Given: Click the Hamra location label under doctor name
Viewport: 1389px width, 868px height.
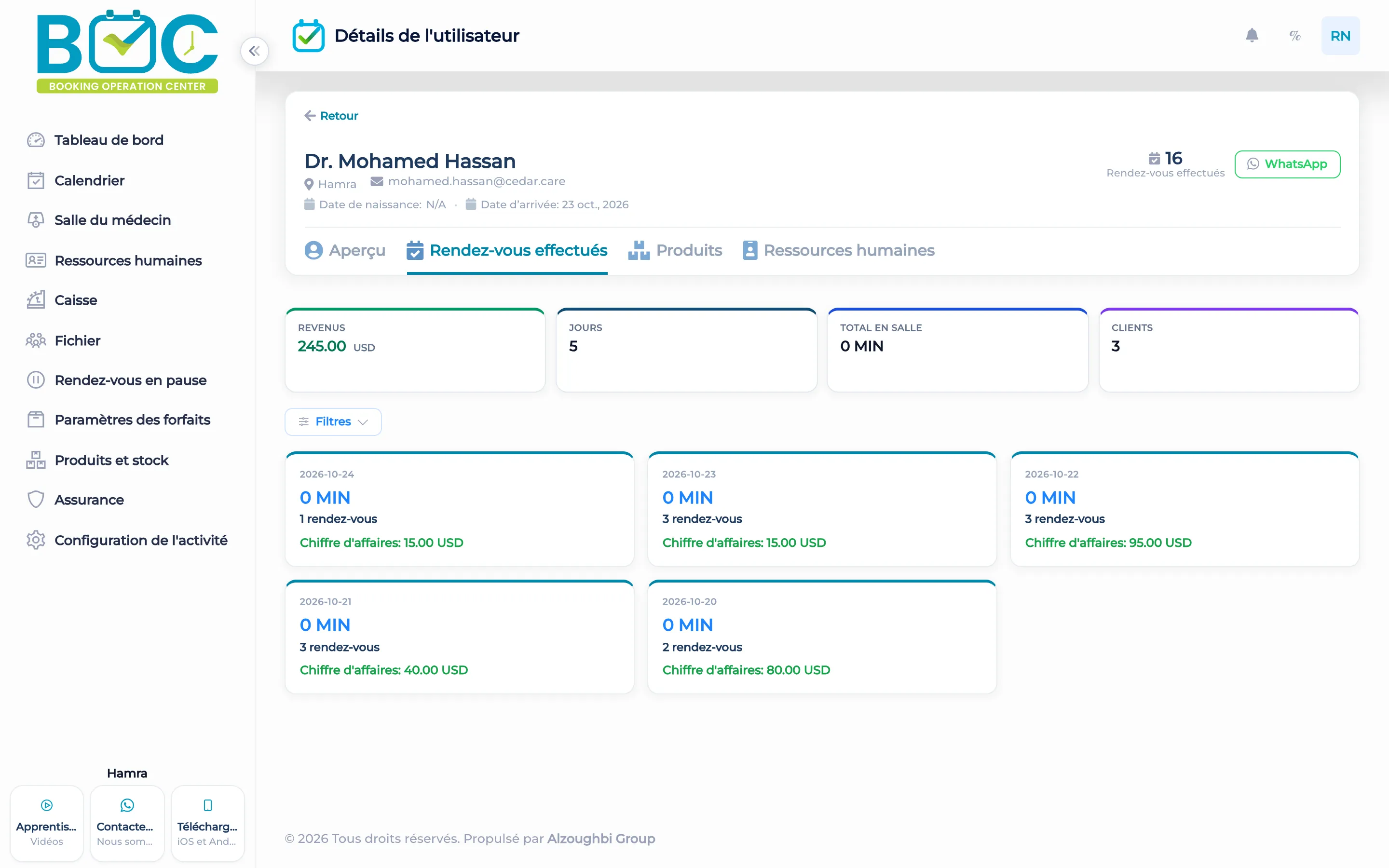Looking at the screenshot, I should [x=337, y=184].
